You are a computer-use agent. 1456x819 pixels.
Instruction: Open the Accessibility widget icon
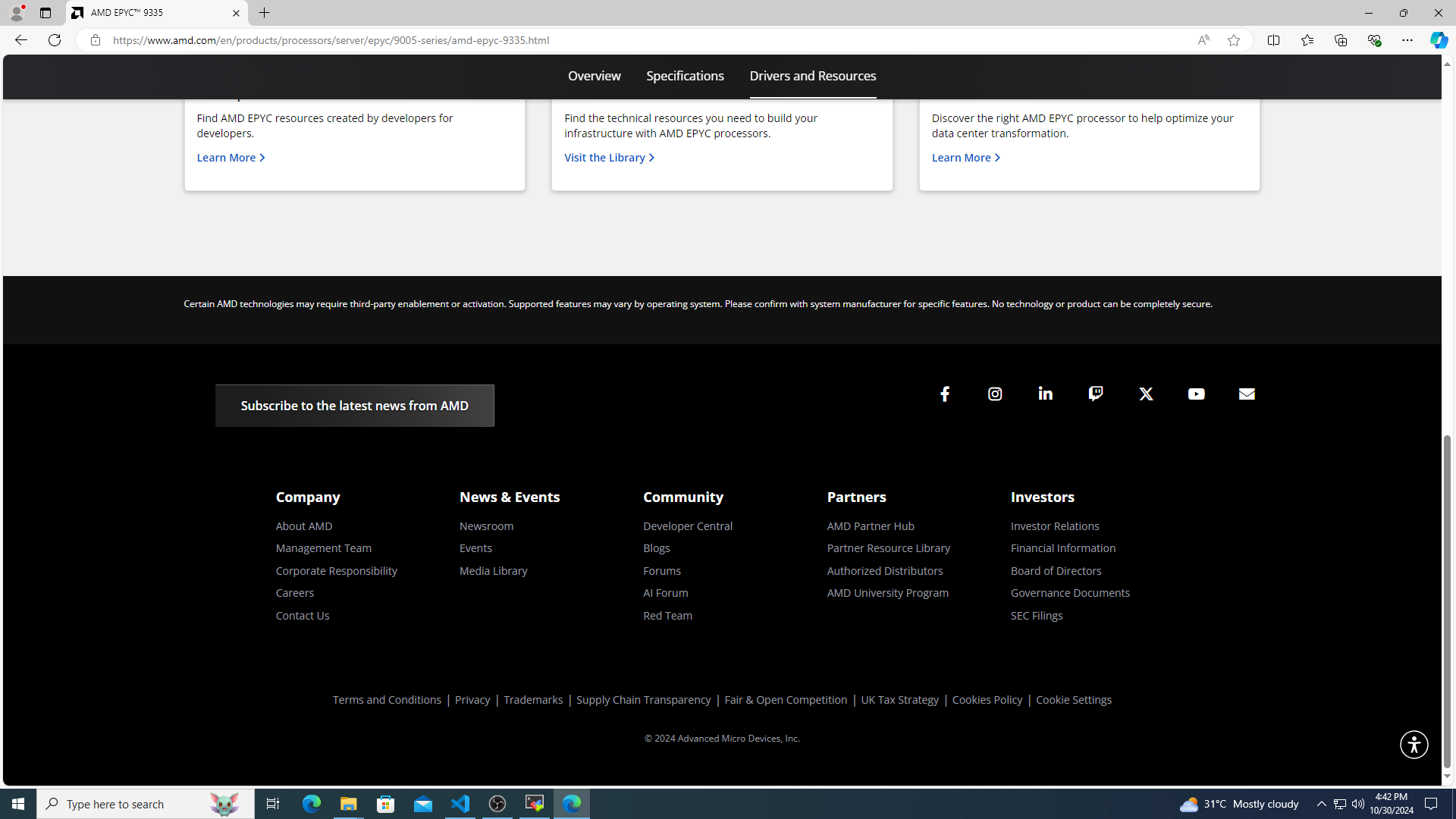tap(1414, 745)
